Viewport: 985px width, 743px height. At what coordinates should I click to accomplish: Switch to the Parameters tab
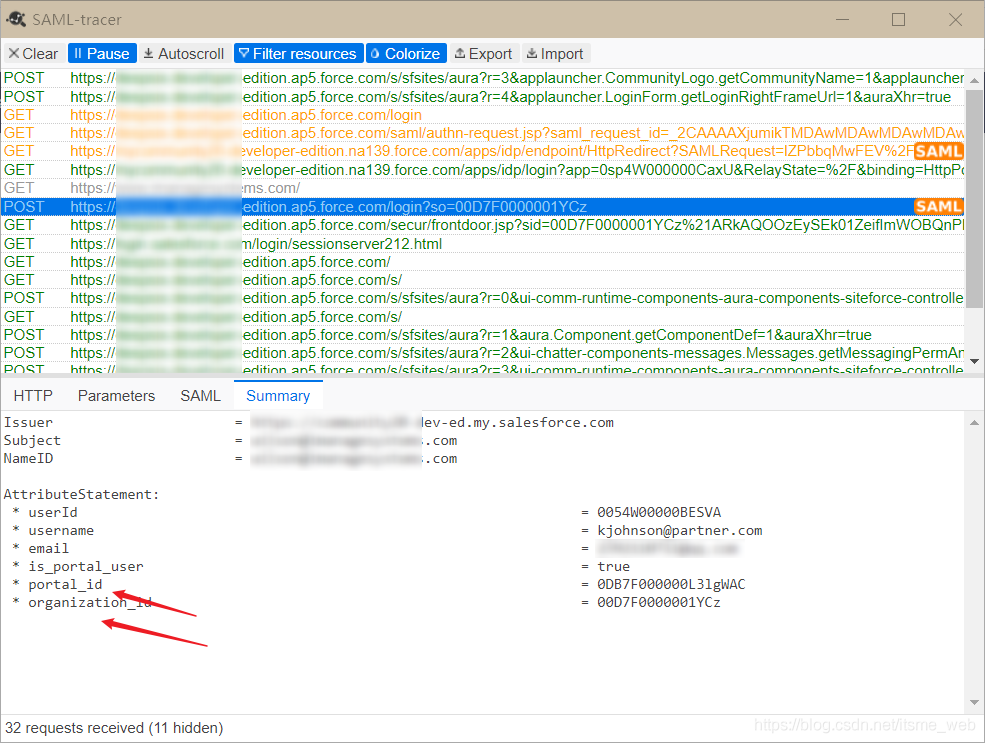[x=116, y=396]
